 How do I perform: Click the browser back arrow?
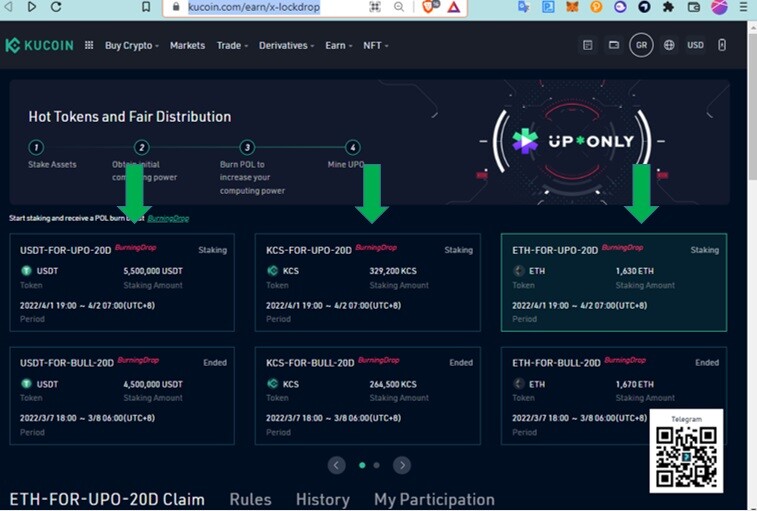(x=9, y=7)
